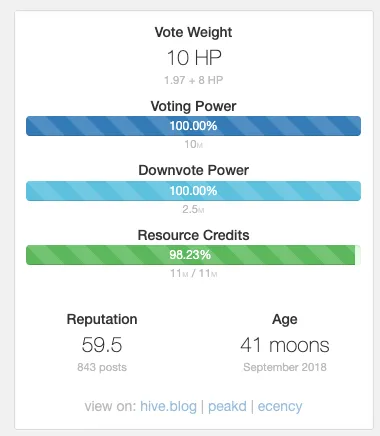Click the Age heading label
Image resolution: width=380 pixels, height=436 pixels.
(x=285, y=319)
